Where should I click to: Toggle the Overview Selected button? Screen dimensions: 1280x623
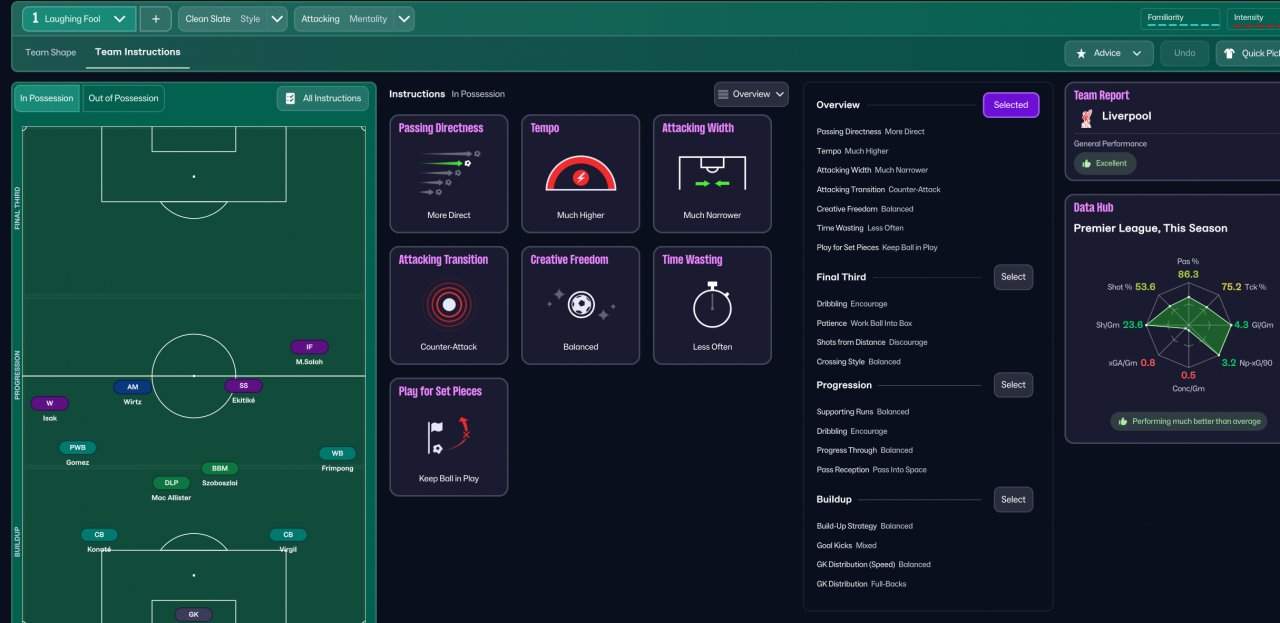pos(1011,105)
